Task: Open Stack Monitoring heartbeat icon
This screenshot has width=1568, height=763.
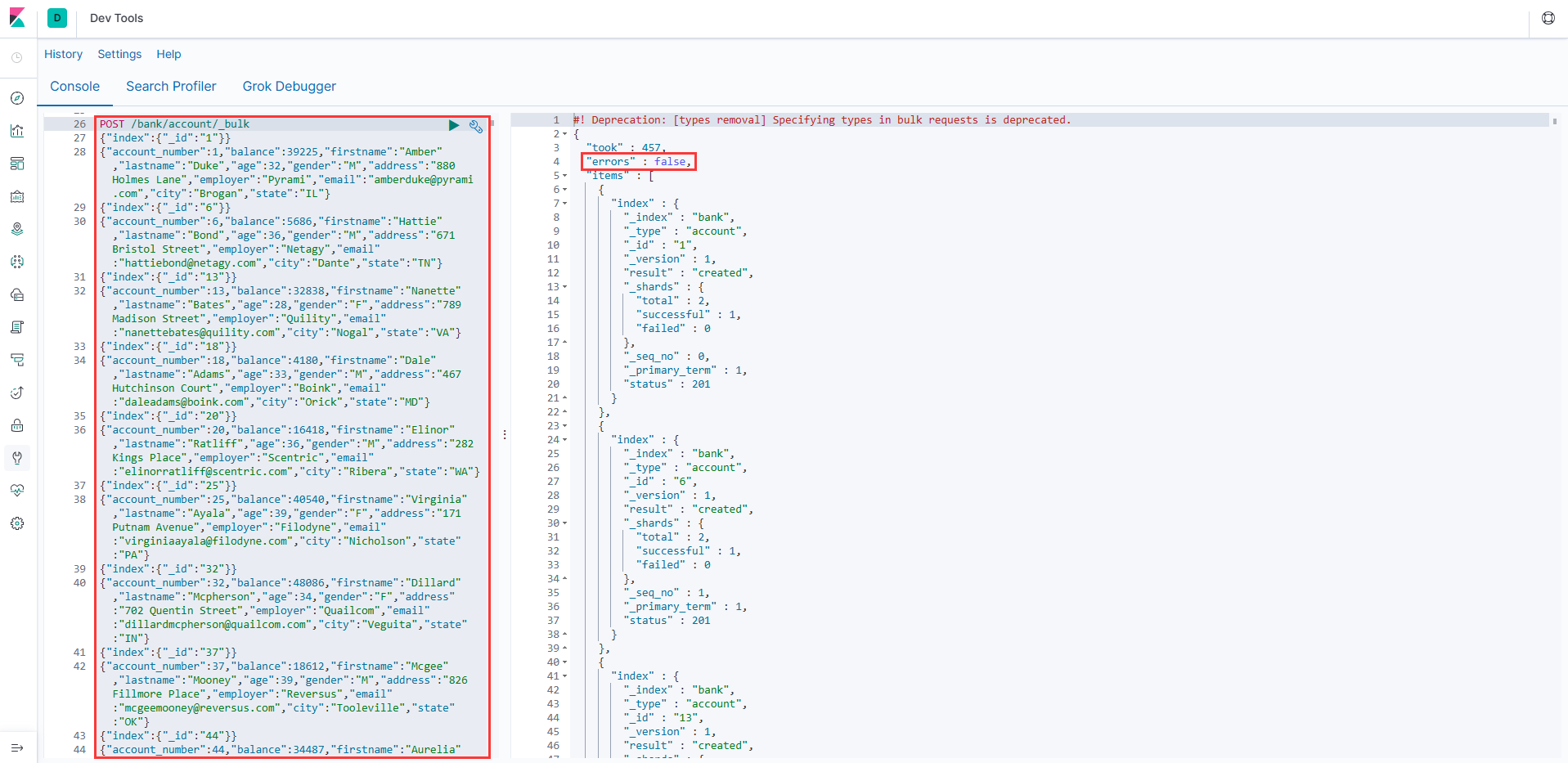Action: pos(17,491)
